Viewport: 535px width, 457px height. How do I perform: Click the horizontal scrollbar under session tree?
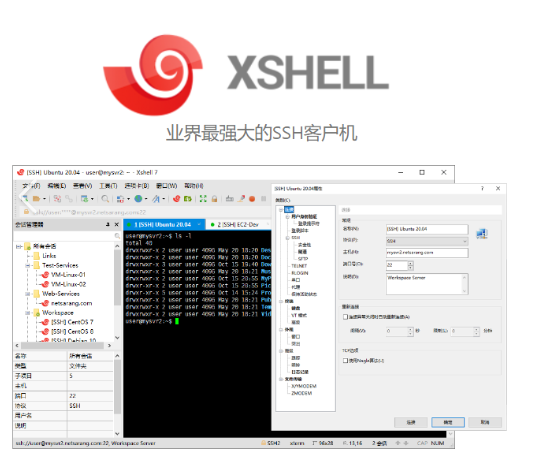pos(63,345)
